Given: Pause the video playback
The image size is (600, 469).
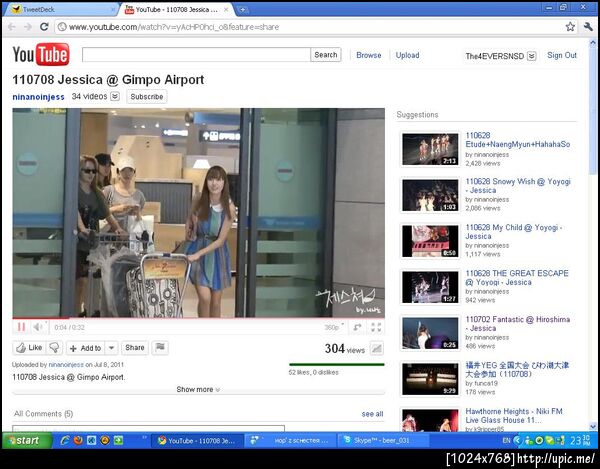Looking at the screenshot, I should 21,327.
